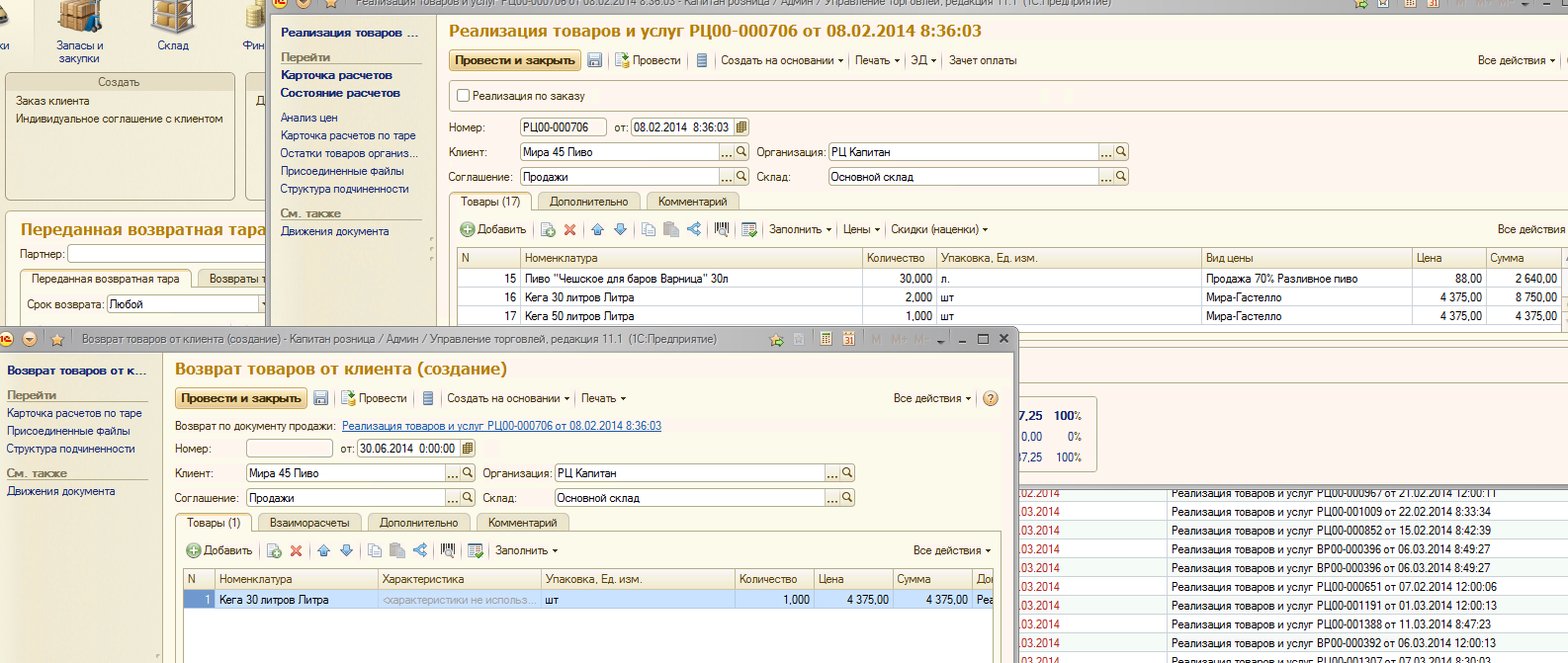Image resolution: width=1568 pixels, height=663 pixels.
Task: Click barcode scan icon in return toolbar
Action: click(x=448, y=550)
